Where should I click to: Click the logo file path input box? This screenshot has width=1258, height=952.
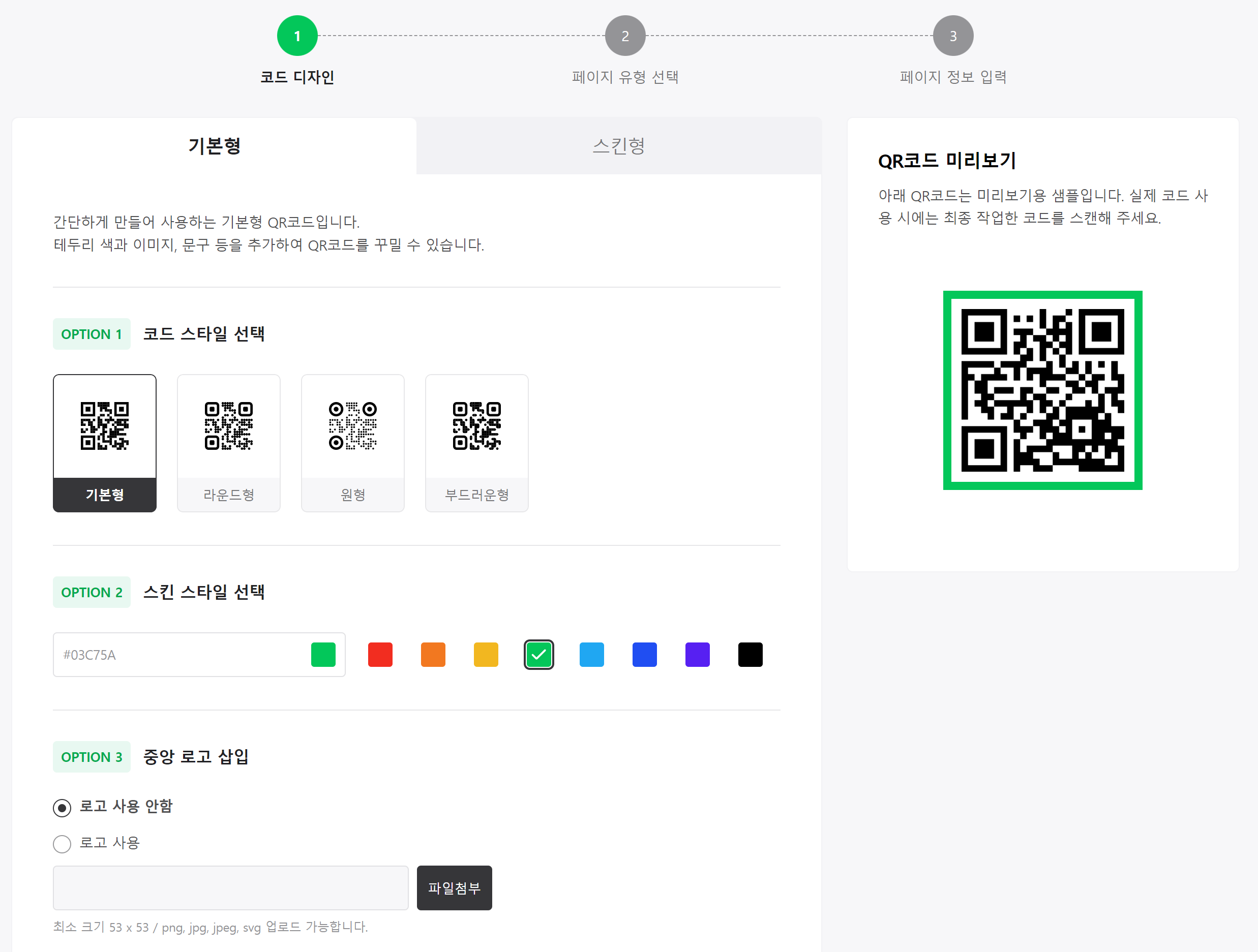point(230,887)
